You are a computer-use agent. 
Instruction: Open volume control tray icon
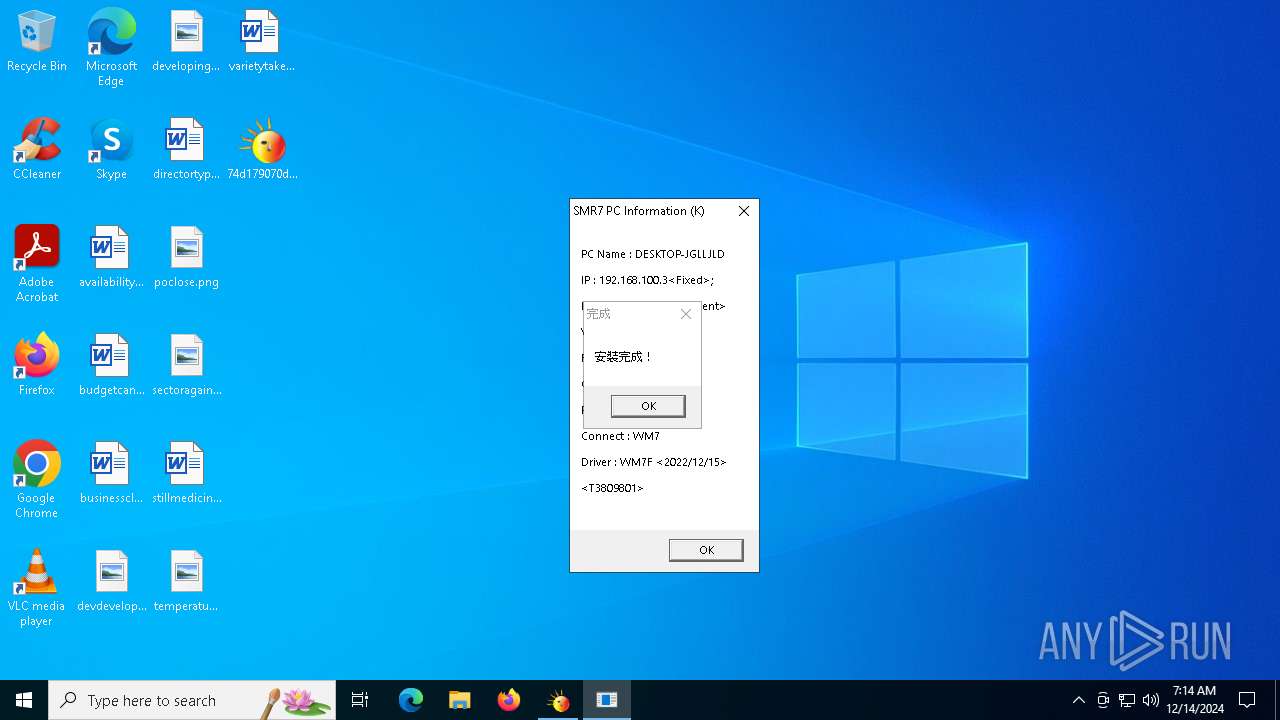pos(1151,700)
